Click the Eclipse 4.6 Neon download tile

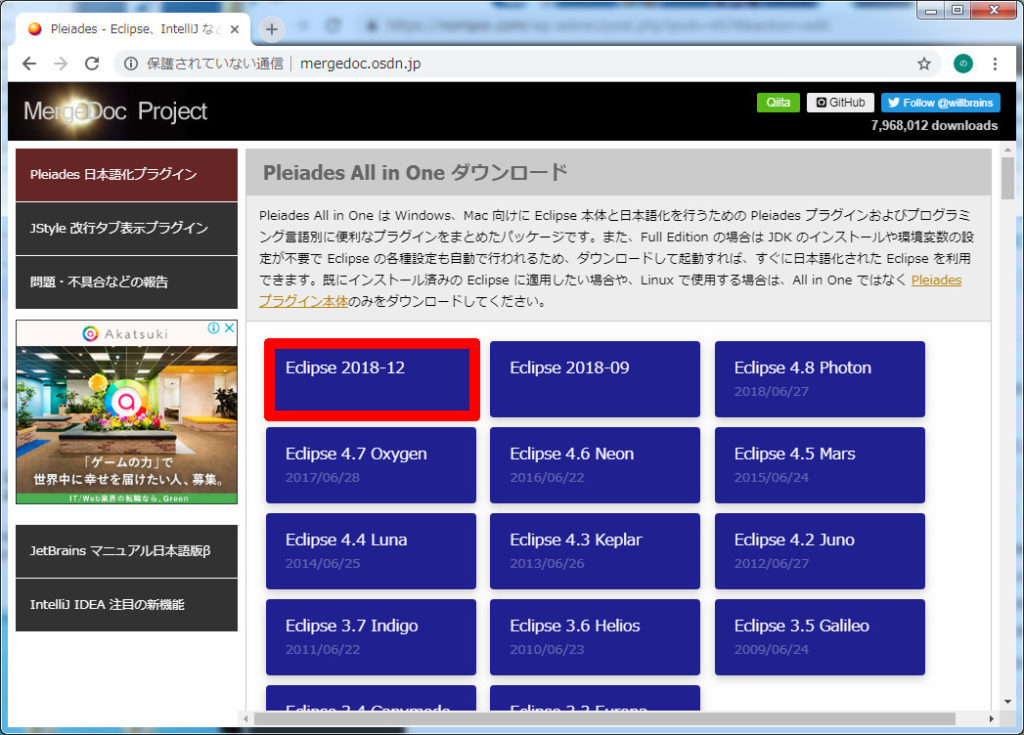(595, 465)
